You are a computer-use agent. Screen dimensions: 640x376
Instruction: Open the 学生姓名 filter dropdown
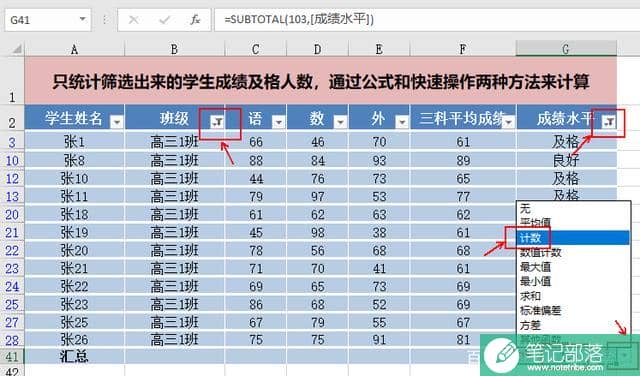coord(117,122)
